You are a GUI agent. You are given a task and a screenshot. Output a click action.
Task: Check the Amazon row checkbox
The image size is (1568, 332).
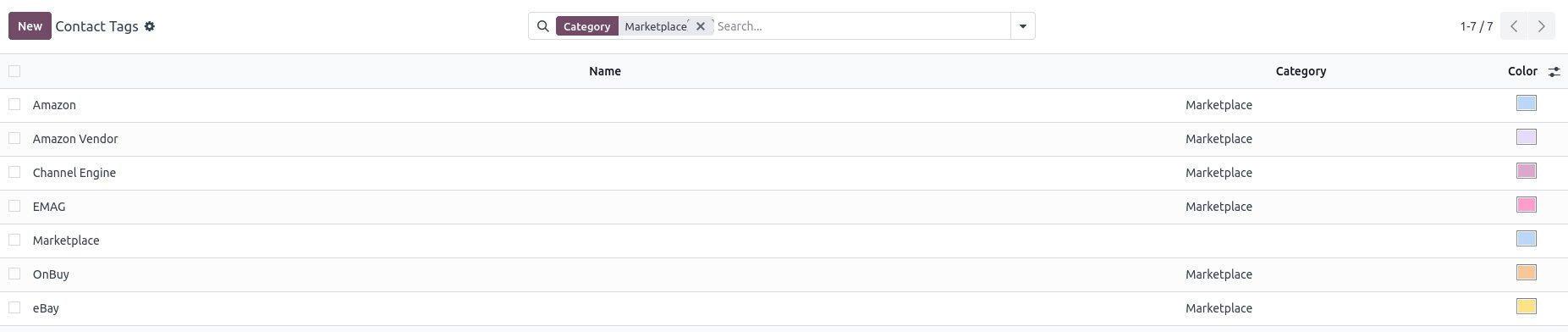click(14, 104)
